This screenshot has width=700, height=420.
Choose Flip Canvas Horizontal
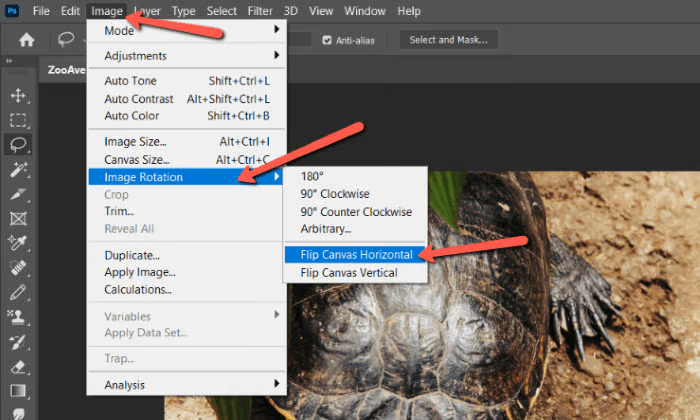pos(355,255)
